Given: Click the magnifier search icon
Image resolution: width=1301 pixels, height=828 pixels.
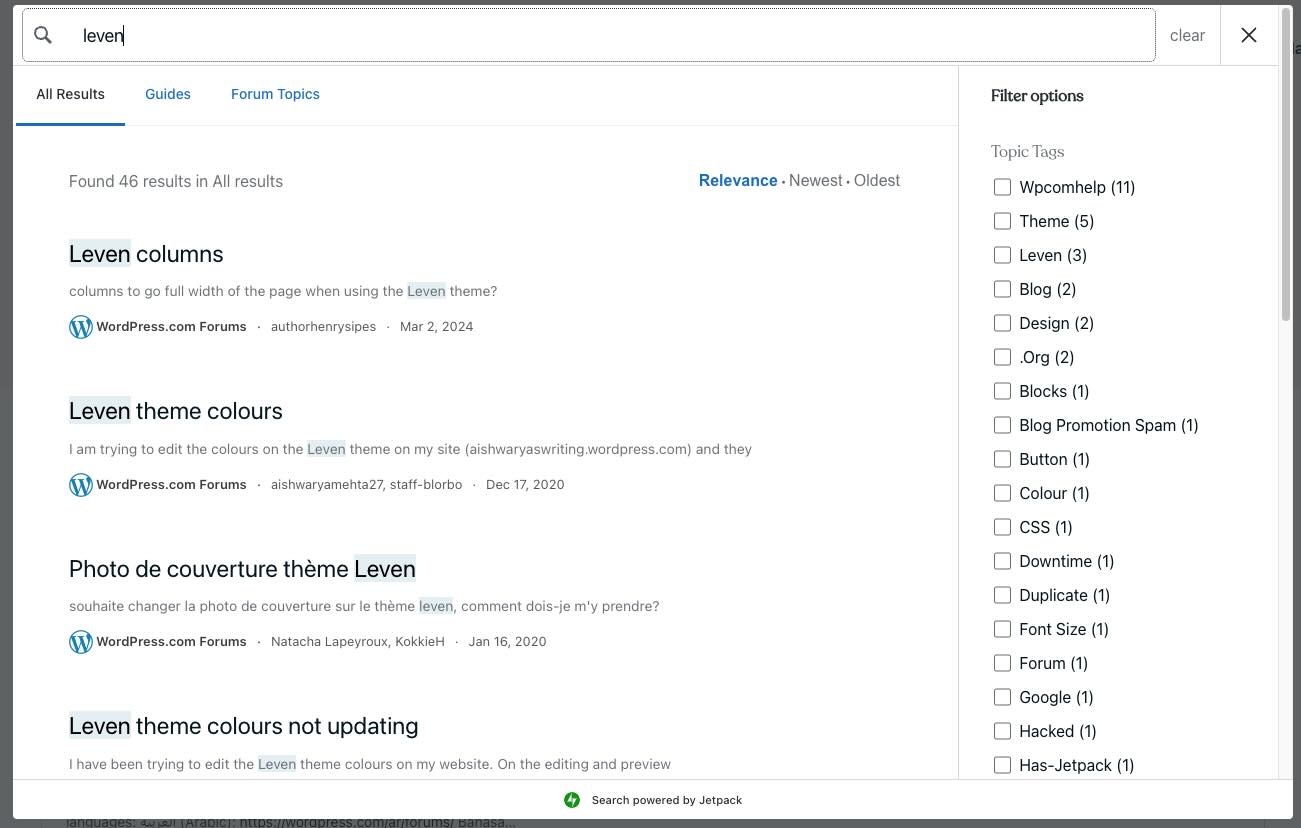Looking at the screenshot, I should coord(43,35).
